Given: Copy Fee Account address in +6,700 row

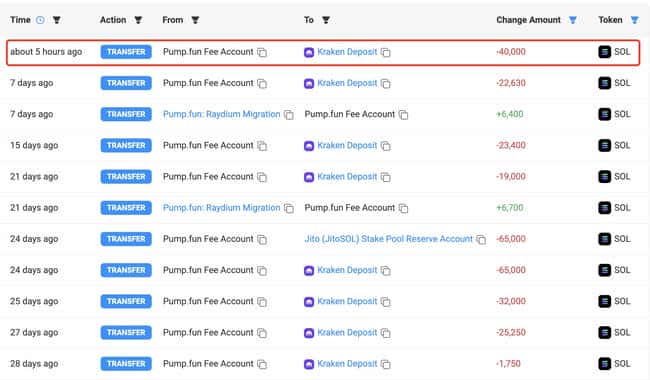Looking at the screenshot, I should (404, 208).
